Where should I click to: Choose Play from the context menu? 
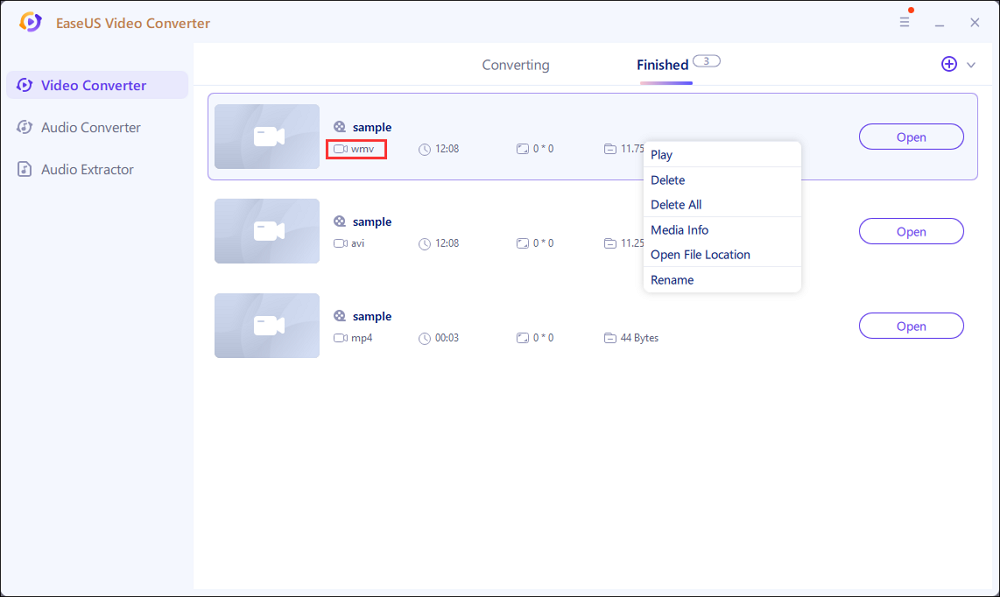click(x=662, y=155)
